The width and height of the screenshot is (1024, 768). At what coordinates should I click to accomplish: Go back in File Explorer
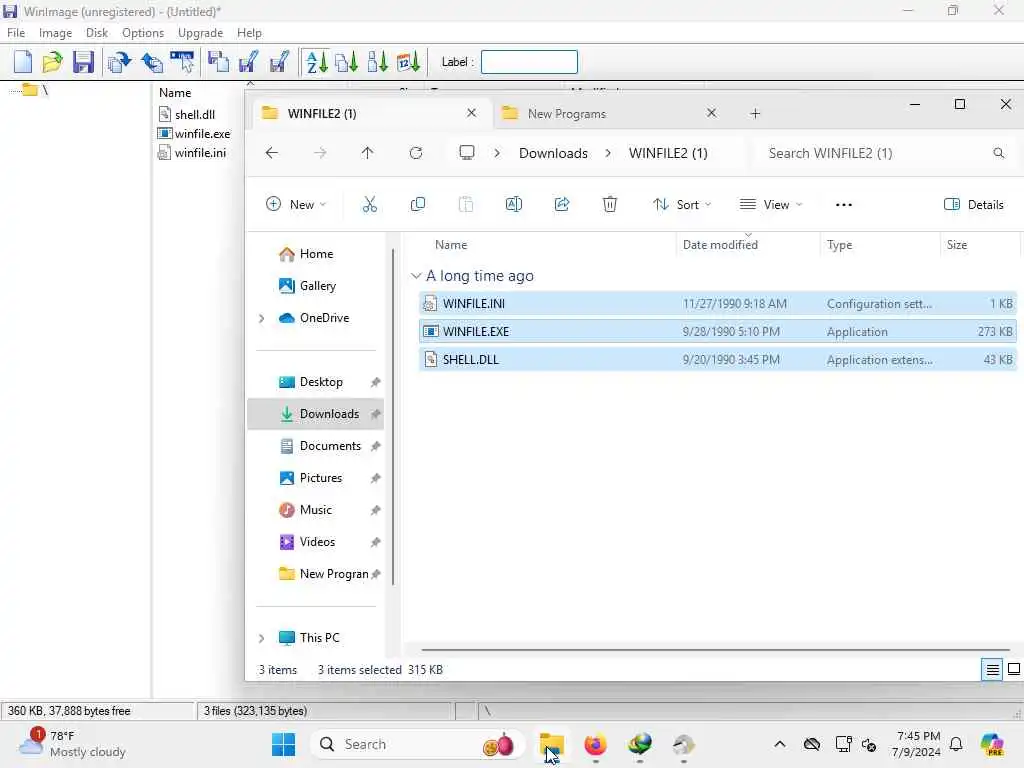click(x=272, y=153)
